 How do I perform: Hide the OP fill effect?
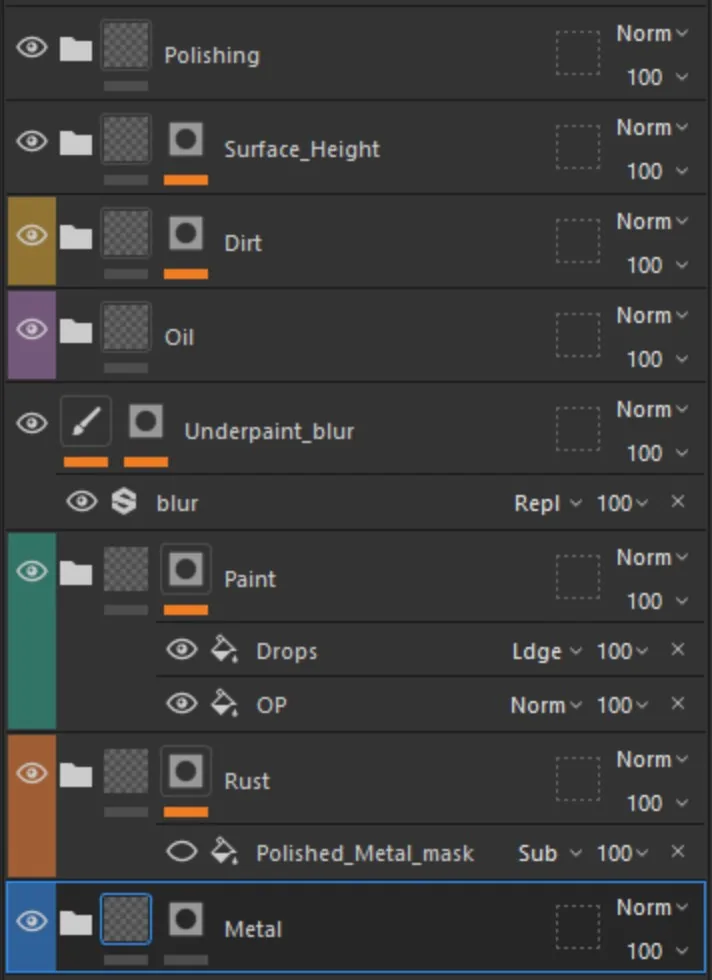[x=182, y=703]
